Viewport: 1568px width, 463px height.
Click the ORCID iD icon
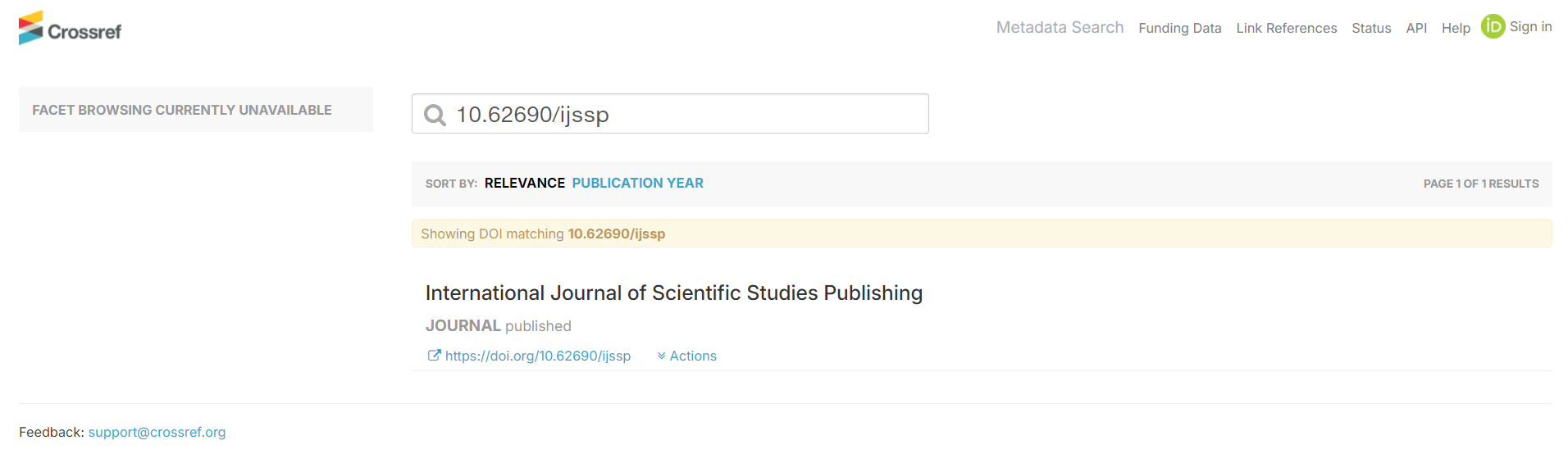click(x=1493, y=27)
